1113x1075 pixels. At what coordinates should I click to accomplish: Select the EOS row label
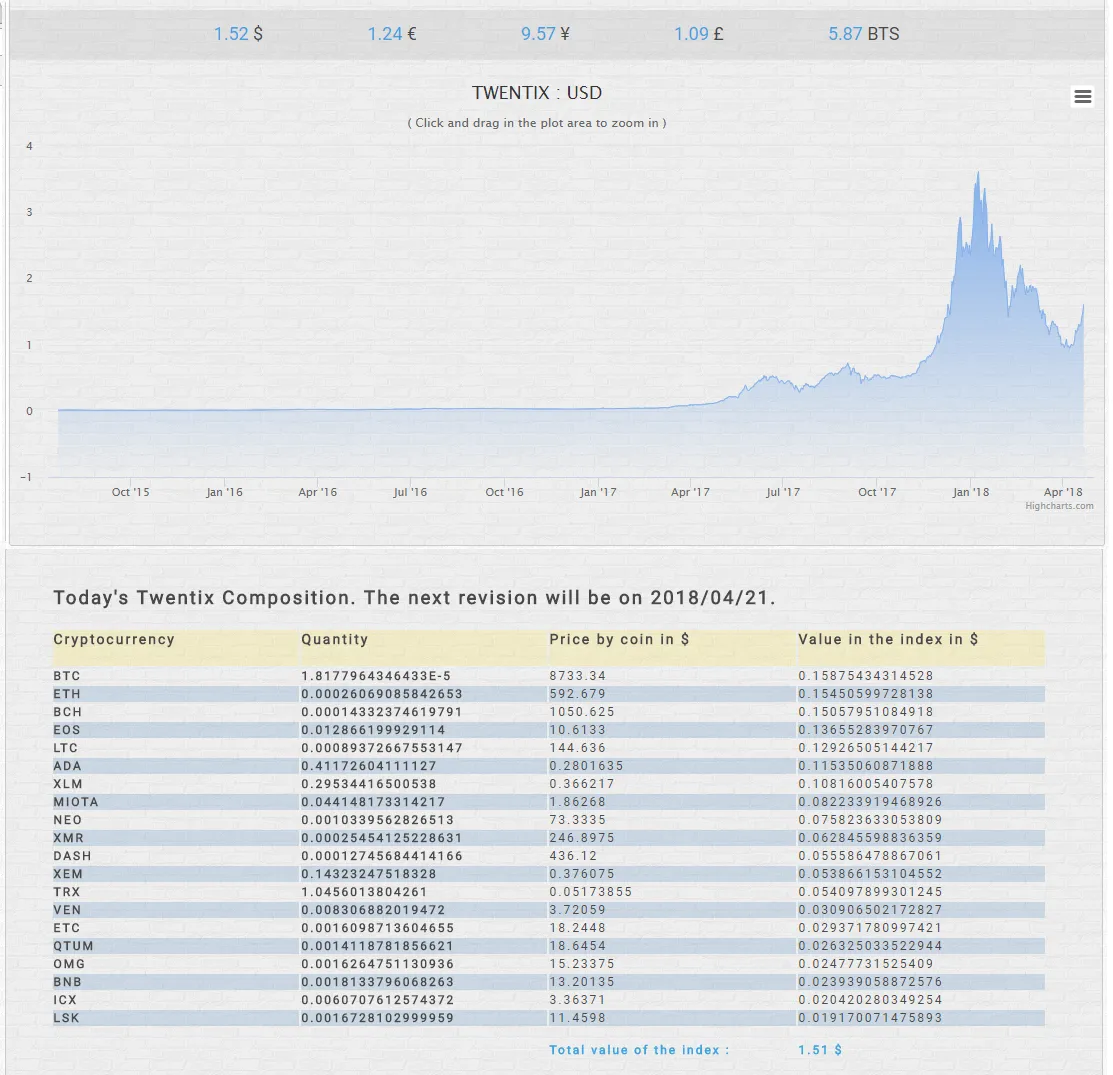tap(67, 729)
